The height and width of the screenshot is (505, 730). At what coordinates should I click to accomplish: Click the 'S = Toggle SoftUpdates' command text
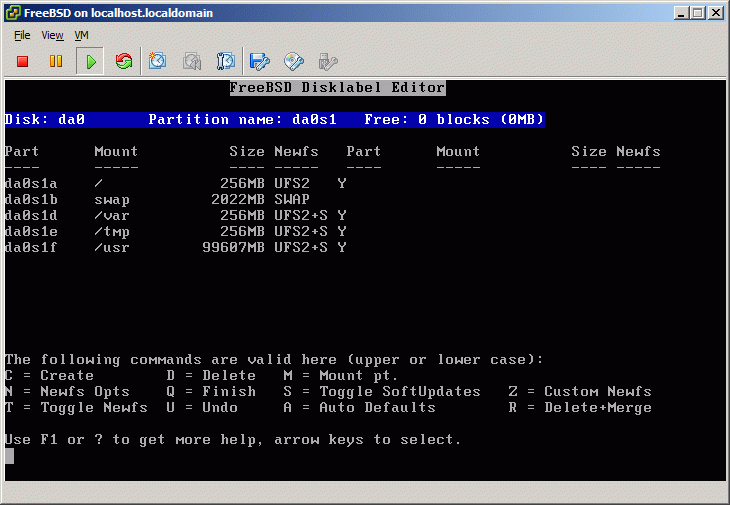pyautogui.click(x=382, y=392)
